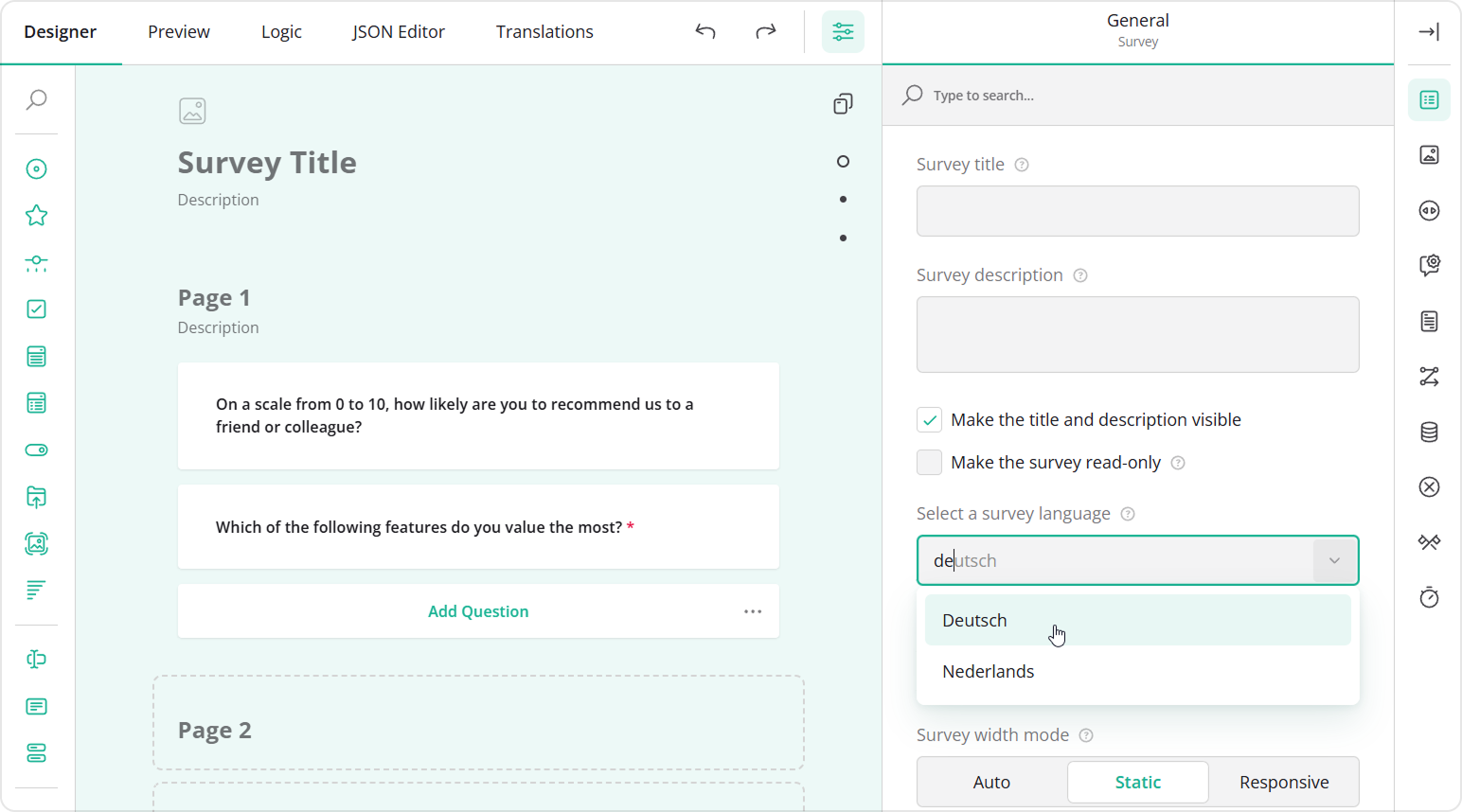
Task: Choose the File Upload question icon
Action: (x=36, y=497)
